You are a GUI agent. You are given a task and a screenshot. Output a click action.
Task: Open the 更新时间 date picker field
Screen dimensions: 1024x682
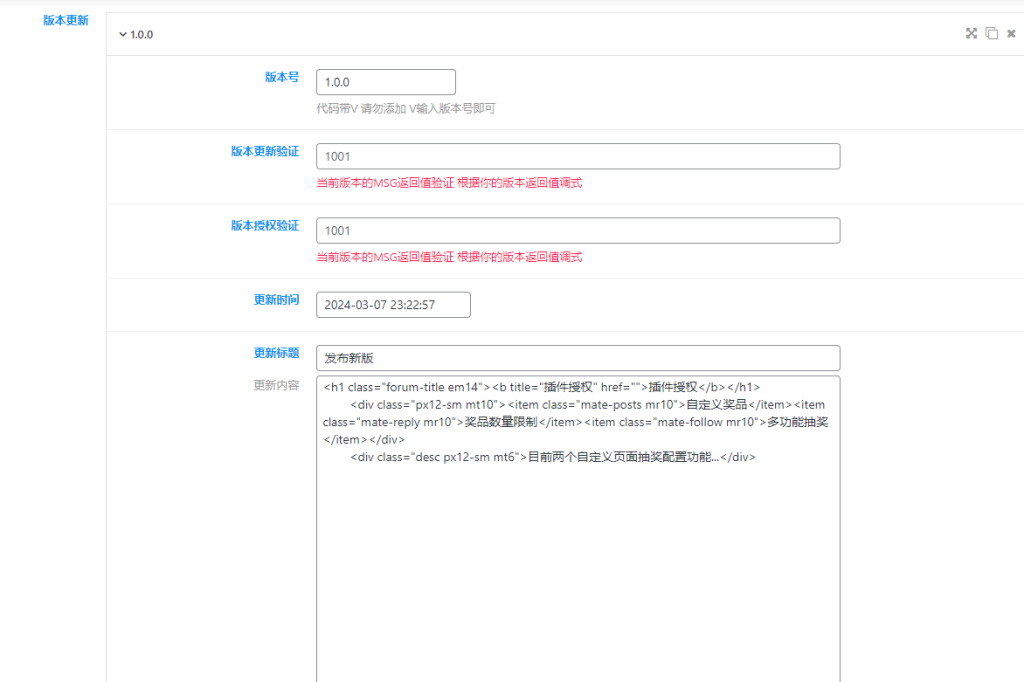click(x=393, y=304)
